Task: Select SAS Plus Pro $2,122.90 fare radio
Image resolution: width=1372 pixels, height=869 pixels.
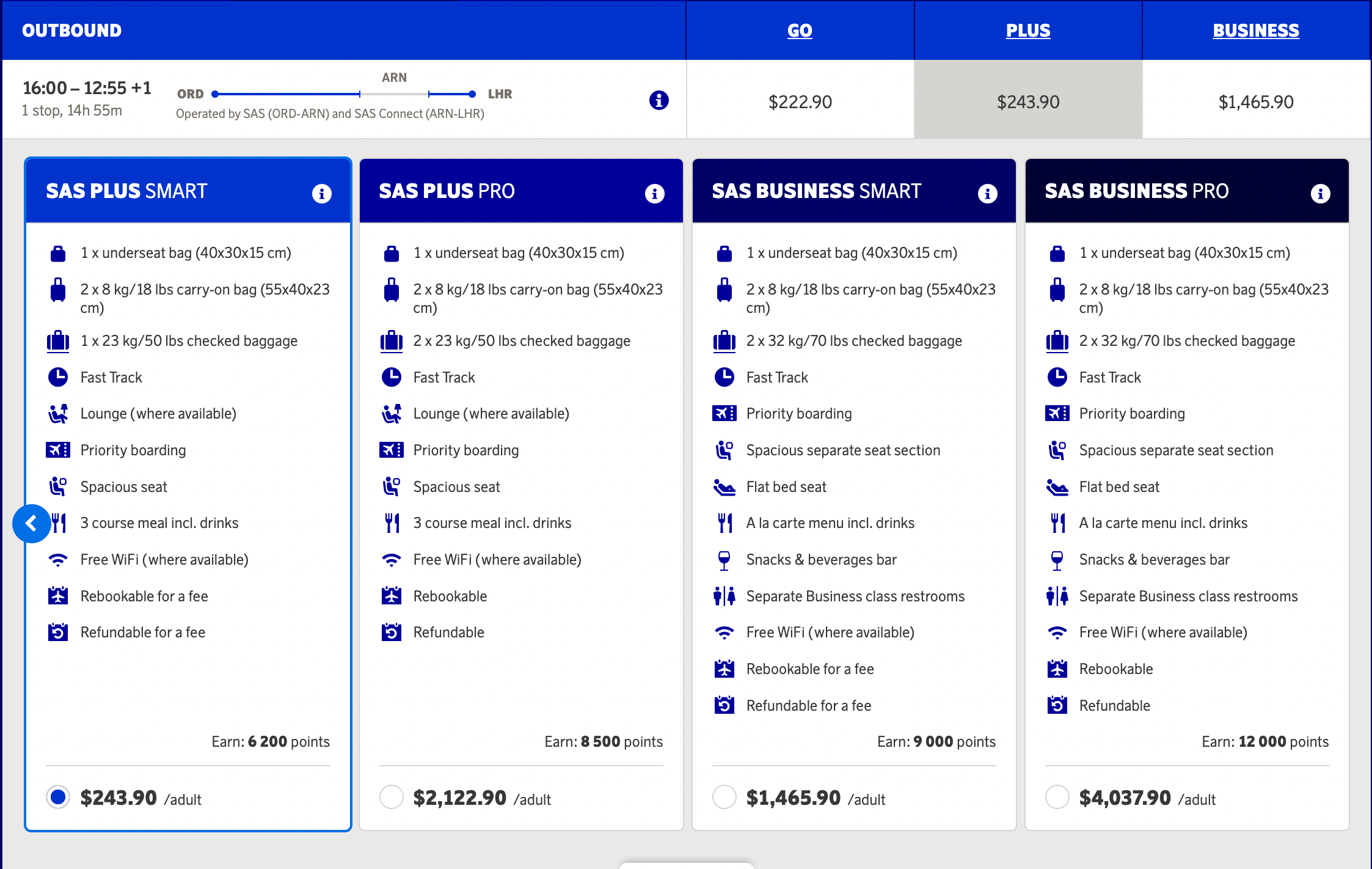Action: pyautogui.click(x=391, y=797)
